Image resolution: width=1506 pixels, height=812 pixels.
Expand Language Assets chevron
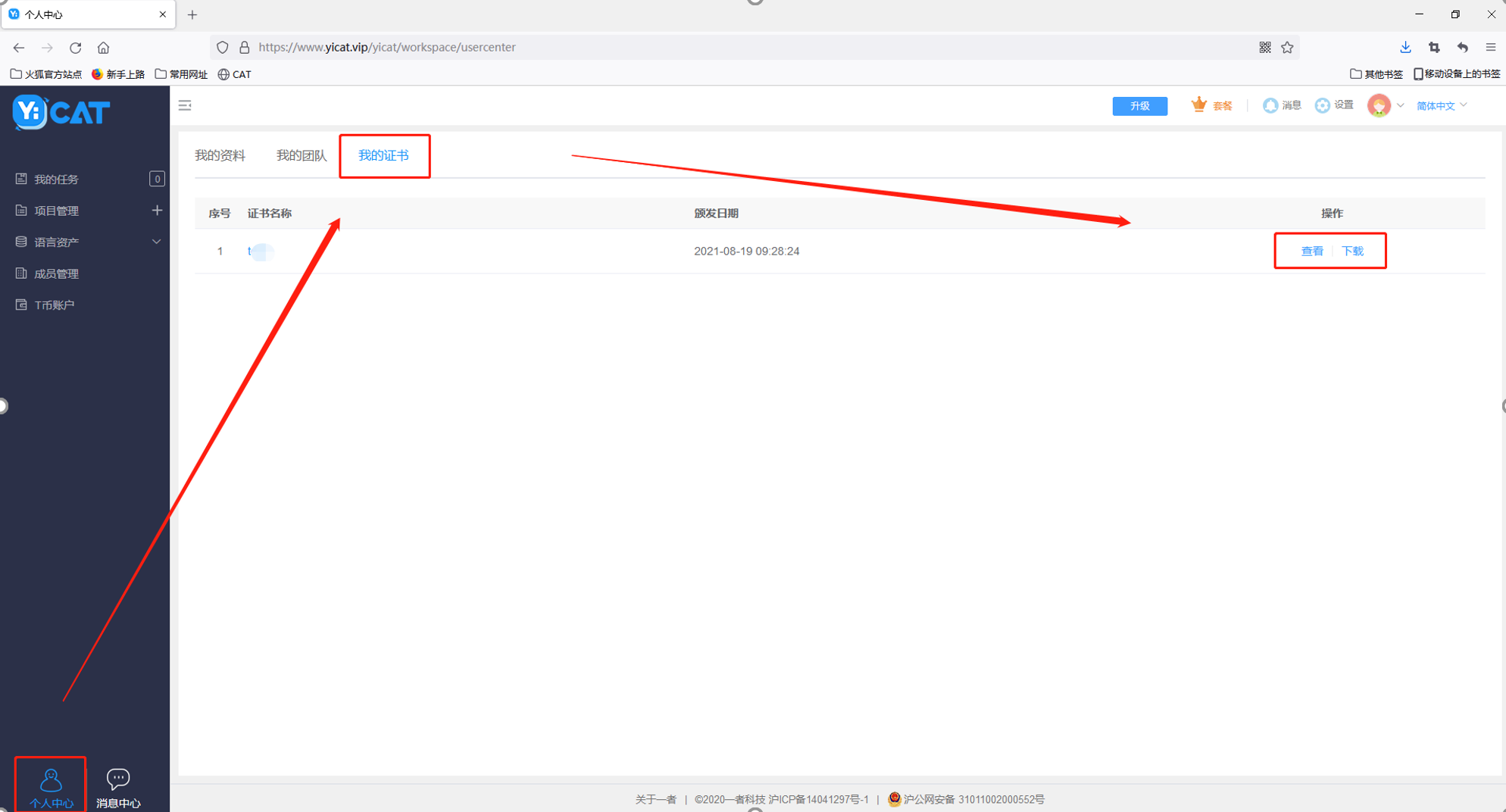click(x=156, y=242)
